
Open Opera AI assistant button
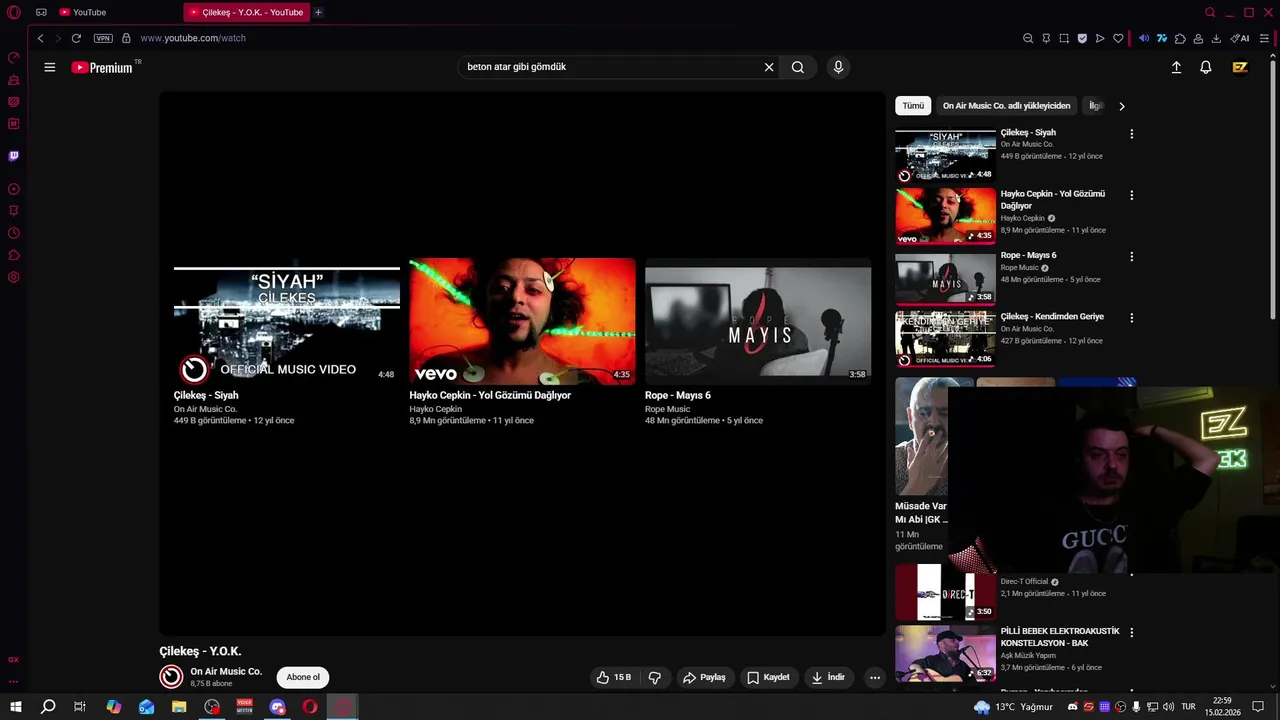[1240, 38]
